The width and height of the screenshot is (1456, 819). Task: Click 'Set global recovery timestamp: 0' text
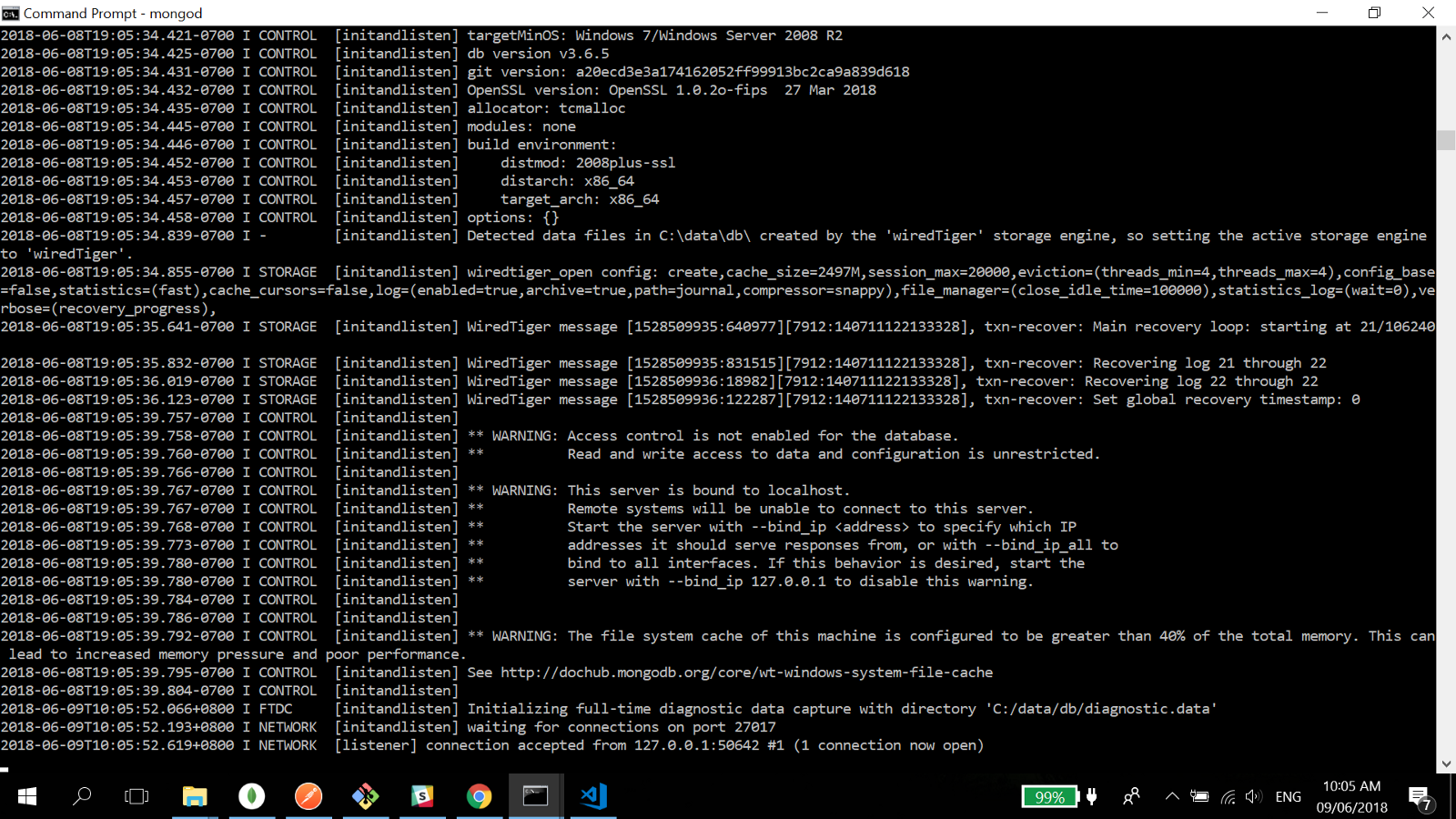tap(1226, 399)
